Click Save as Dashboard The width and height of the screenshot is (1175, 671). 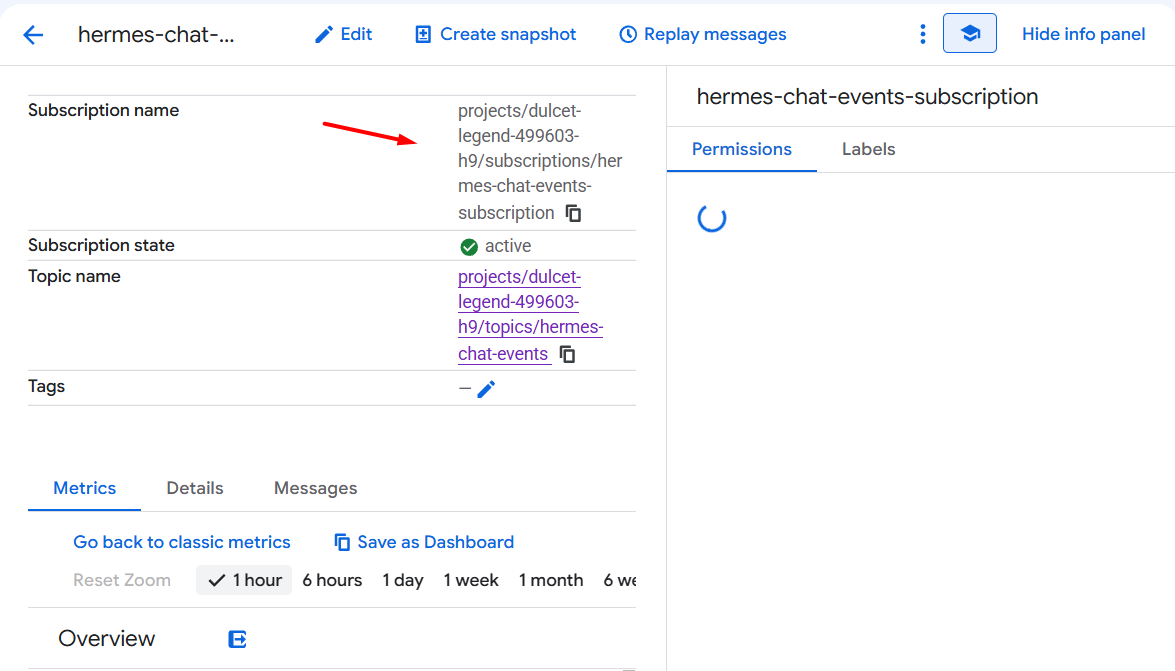click(424, 542)
